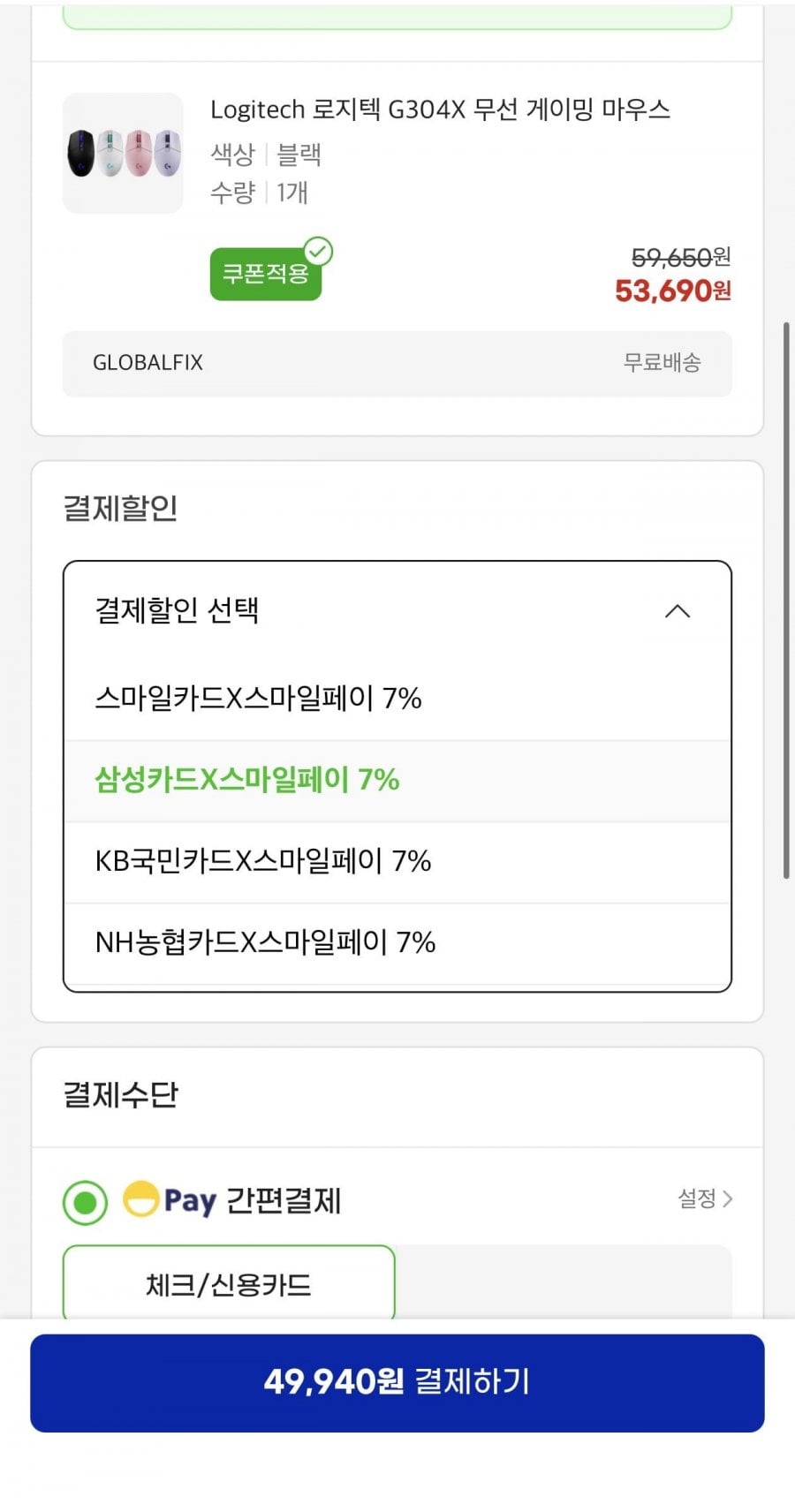Select 삼성카드X스마일페이 7% discount option

tap(247, 780)
